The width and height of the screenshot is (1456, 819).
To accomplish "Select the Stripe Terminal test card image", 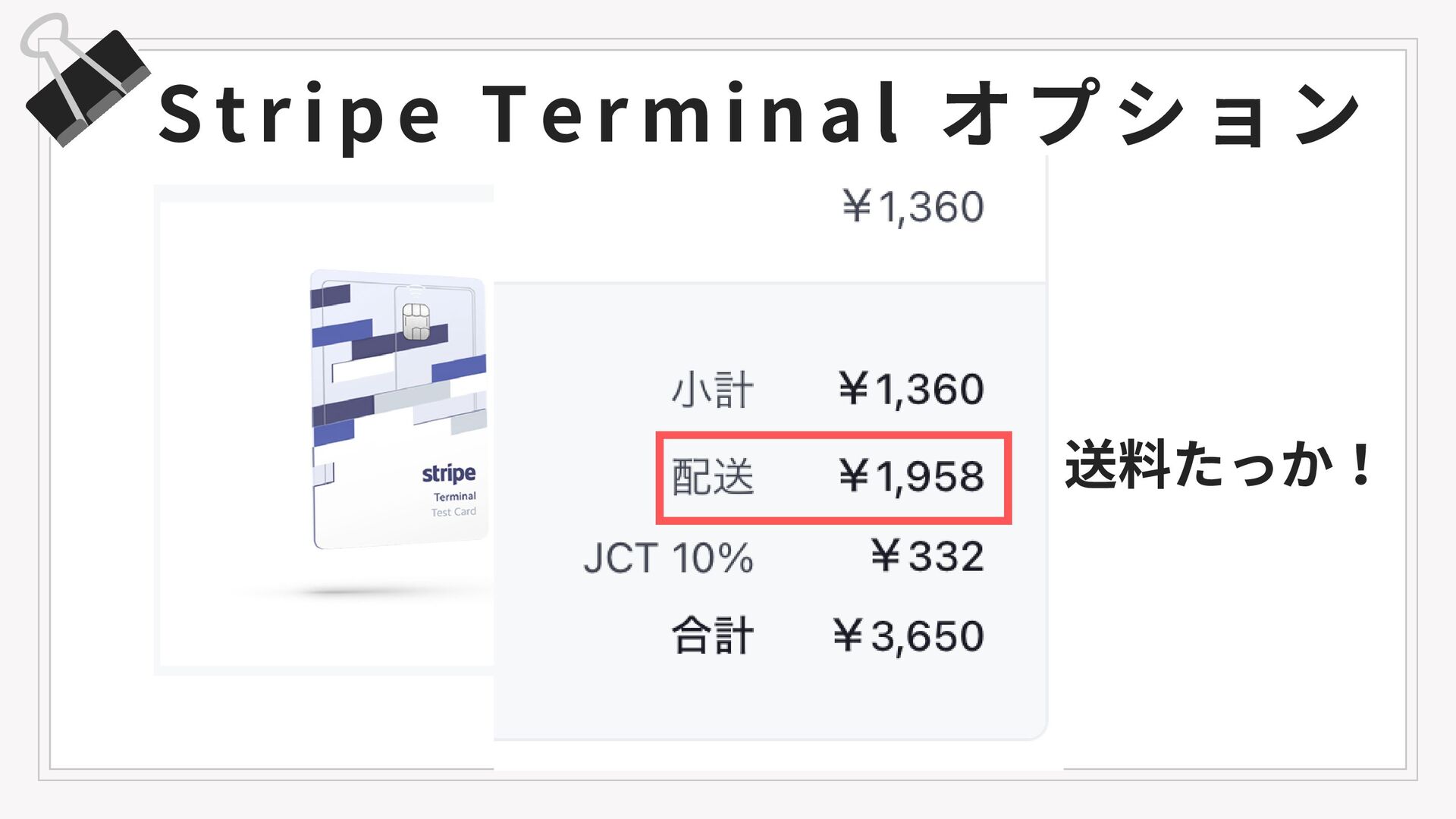I will (x=399, y=409).
